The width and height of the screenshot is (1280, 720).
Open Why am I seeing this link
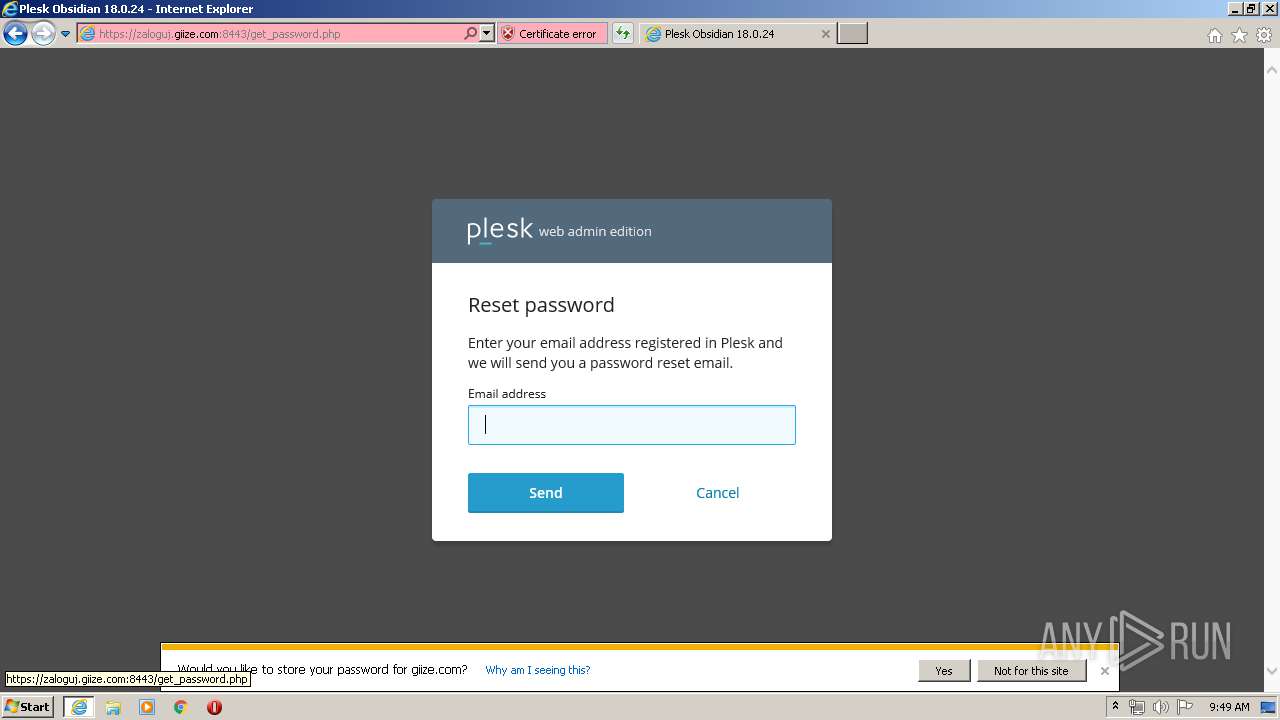click(x=538, y=670)
